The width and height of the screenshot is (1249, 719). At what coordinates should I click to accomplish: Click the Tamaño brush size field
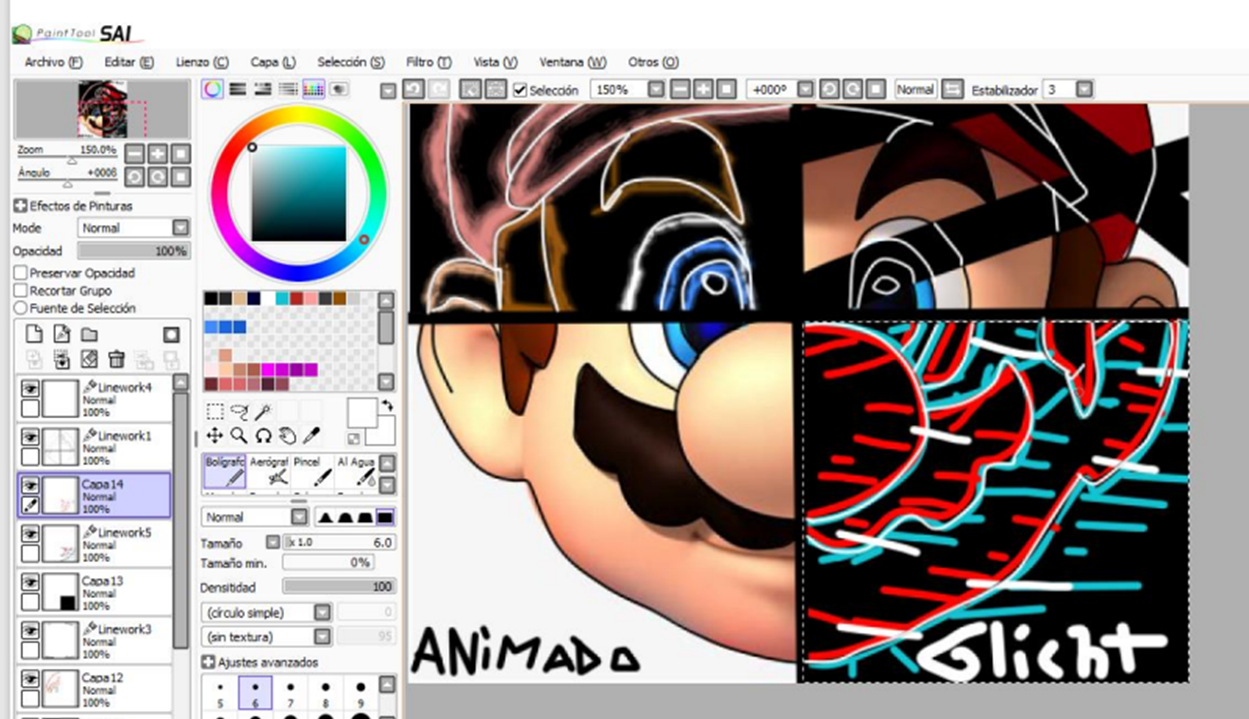click(x=339, y=542)
